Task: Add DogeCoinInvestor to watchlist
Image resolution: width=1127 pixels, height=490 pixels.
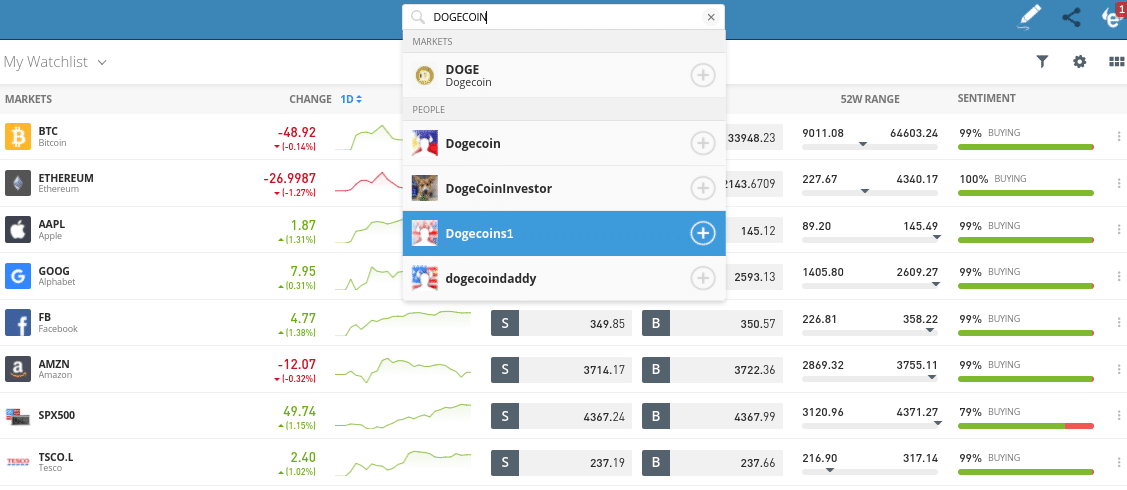Action: coord(703,188)
